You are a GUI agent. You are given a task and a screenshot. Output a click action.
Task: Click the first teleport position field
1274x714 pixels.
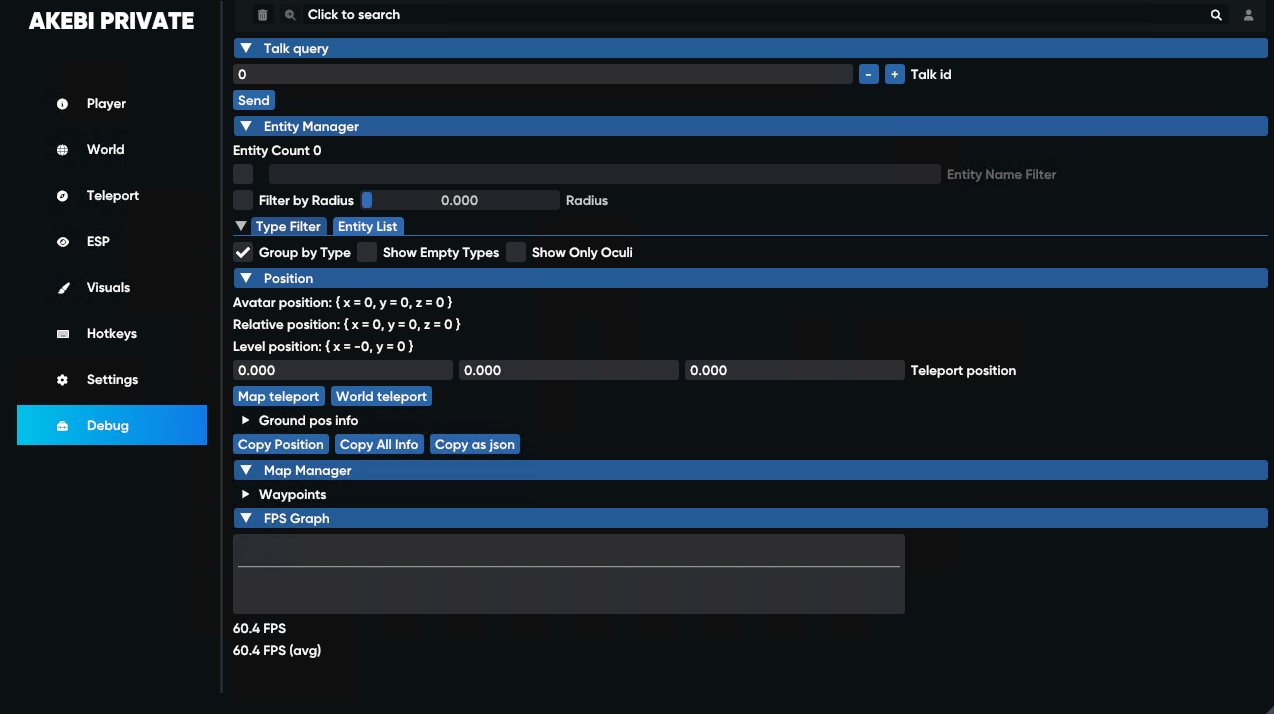343,370
